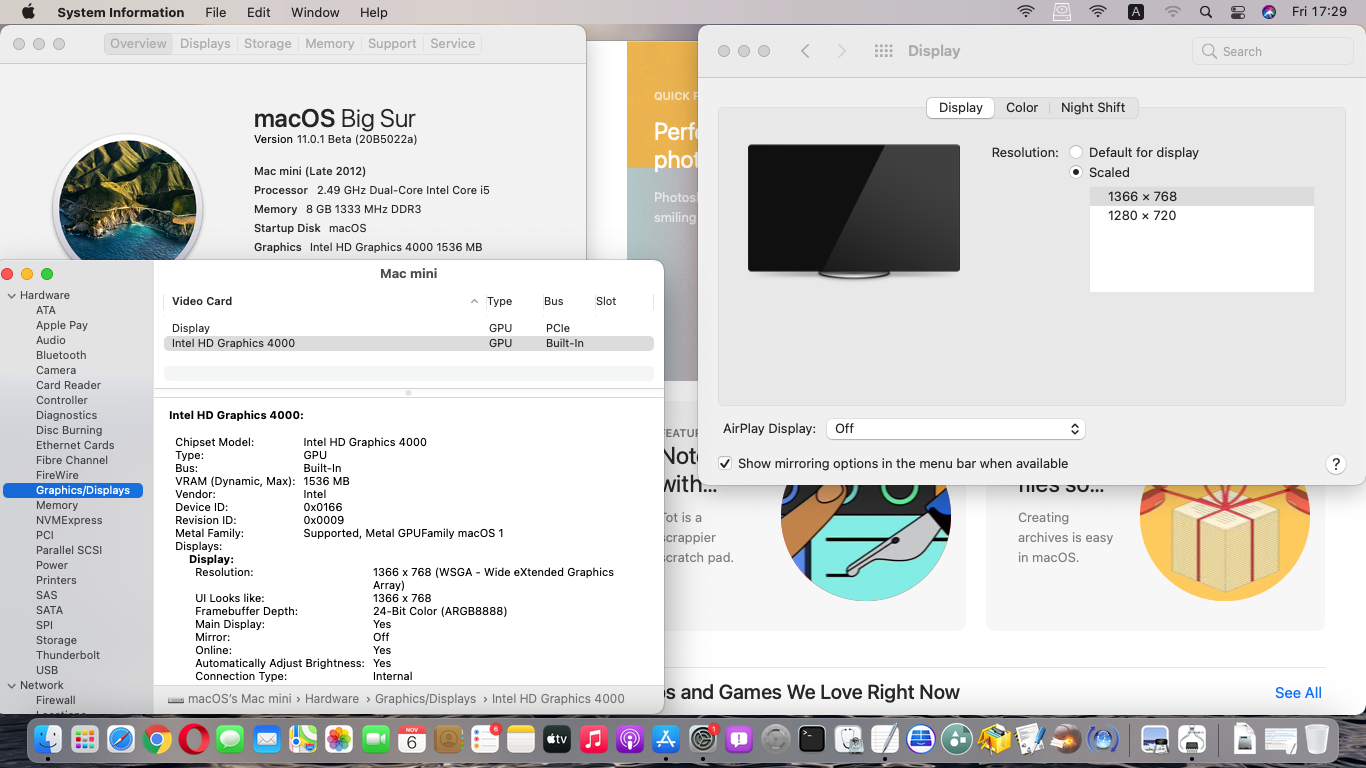Launch Music from the Dock
This screenshot has height=768, width=1366.
click(x=594, y=740)
